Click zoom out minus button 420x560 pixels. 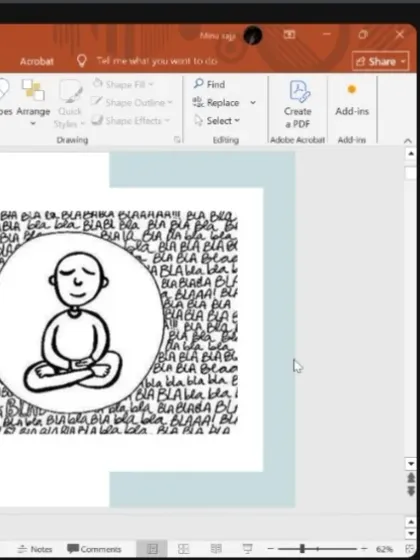(x=271, y=549)
